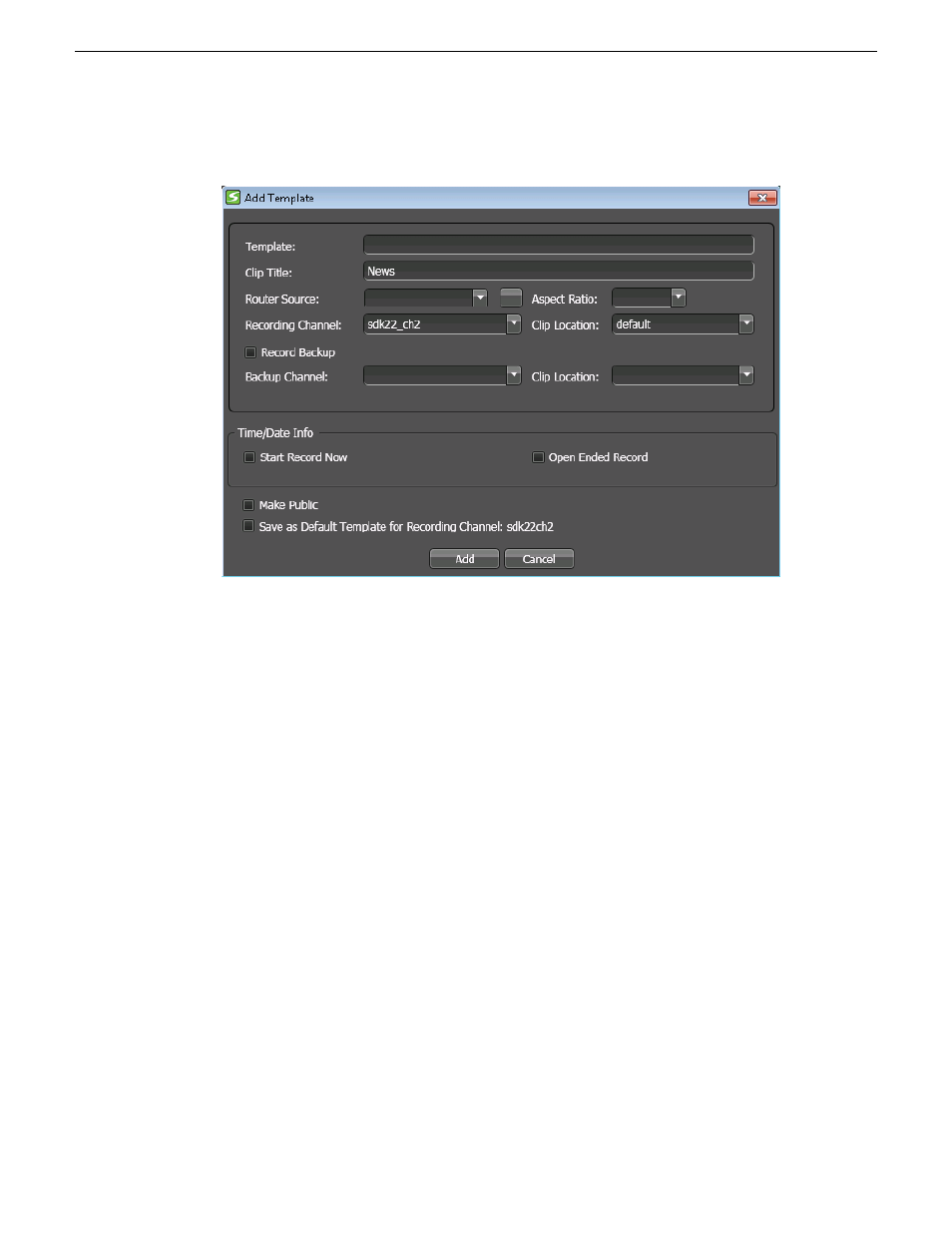
Task: Open the Router Source dropdown
Action: tap(480, 298)
